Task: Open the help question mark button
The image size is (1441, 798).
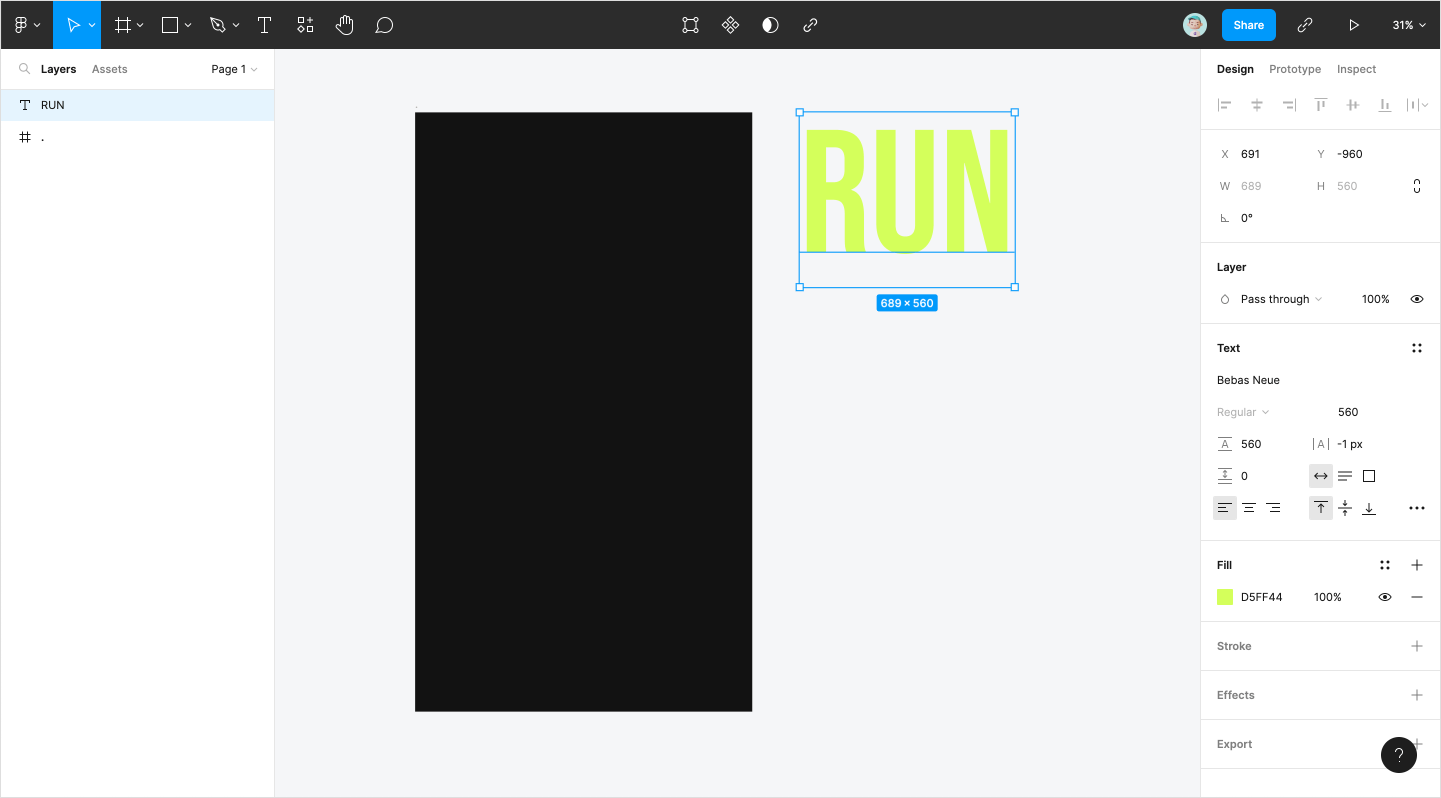Action: click(x=1398, y=755)
